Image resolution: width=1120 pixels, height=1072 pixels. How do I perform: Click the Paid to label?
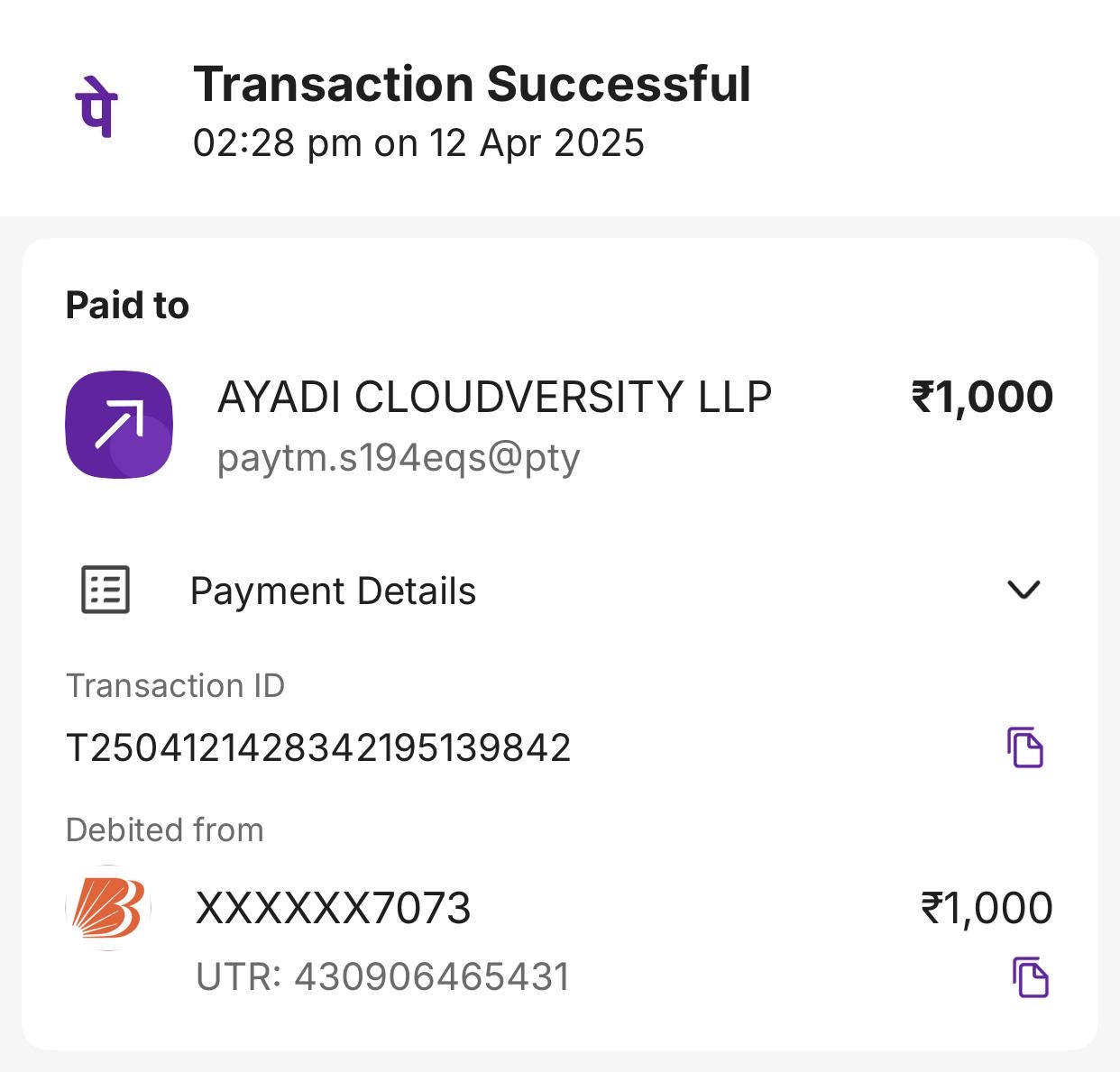127,306
